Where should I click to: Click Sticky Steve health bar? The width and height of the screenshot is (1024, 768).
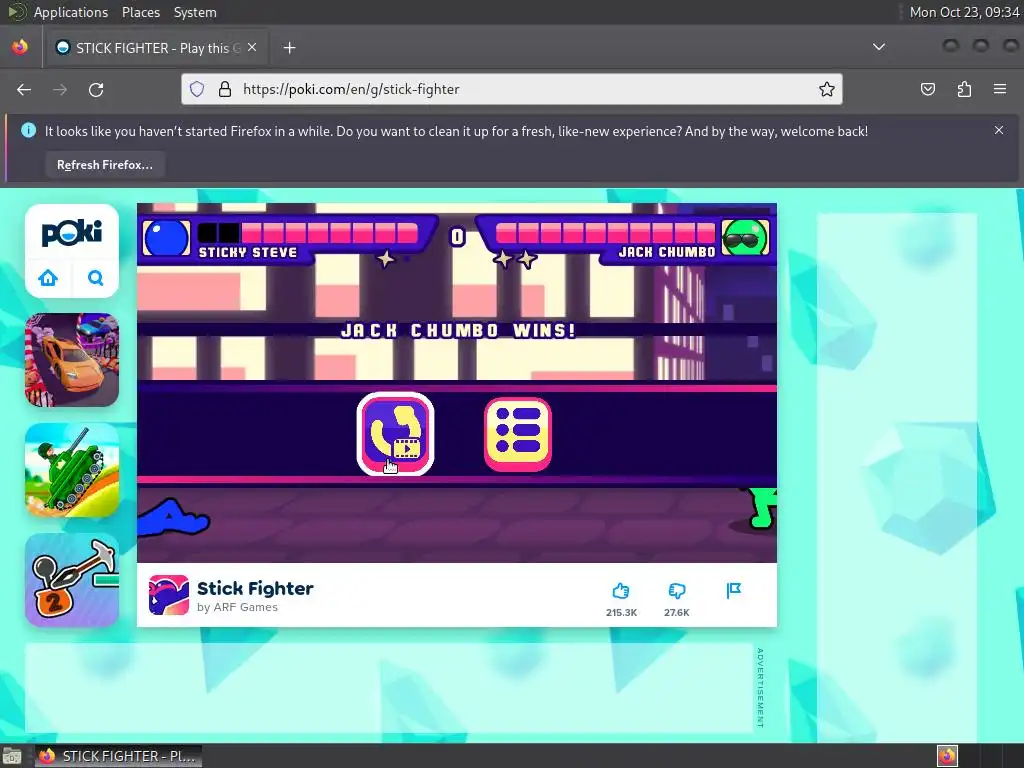[x=308, y=233]
